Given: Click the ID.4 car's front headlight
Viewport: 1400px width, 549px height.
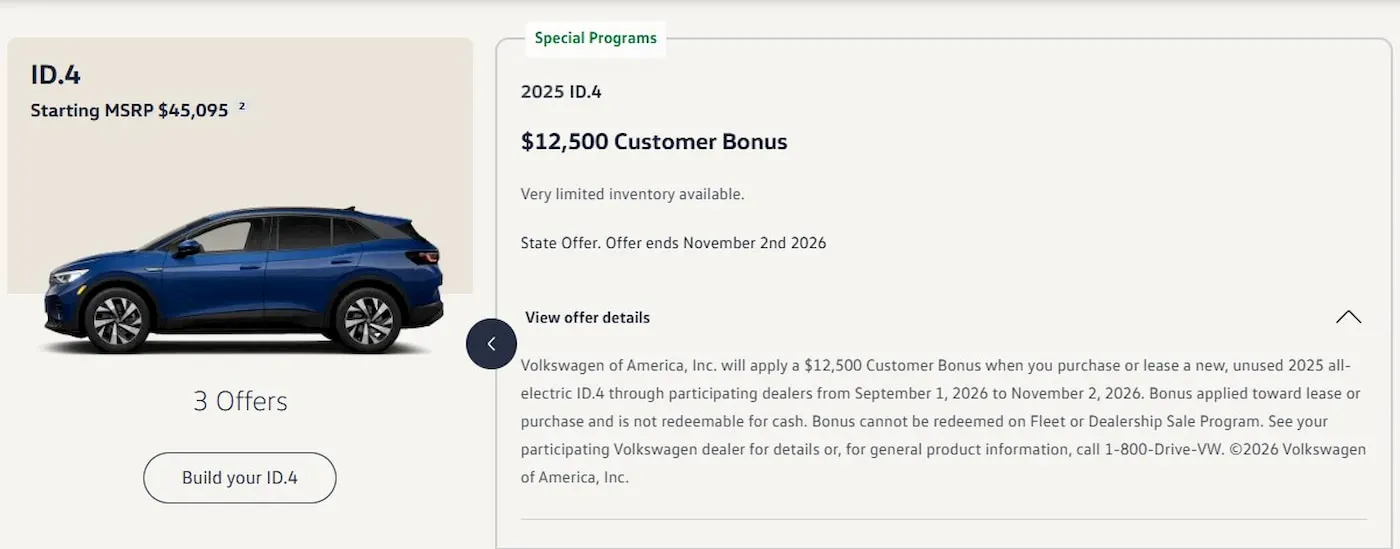Looking at the screenshot, I should click(x=69, y=276).
